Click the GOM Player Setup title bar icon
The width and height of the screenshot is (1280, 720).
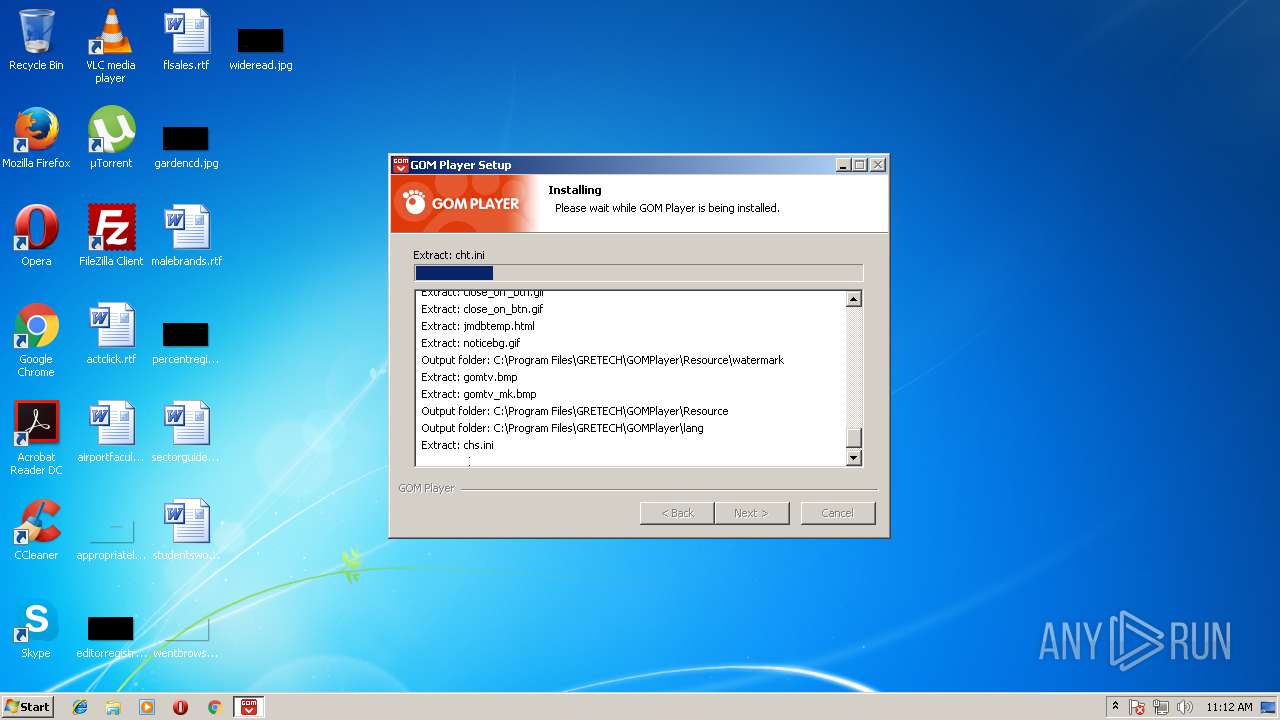[x=400, y=165]
